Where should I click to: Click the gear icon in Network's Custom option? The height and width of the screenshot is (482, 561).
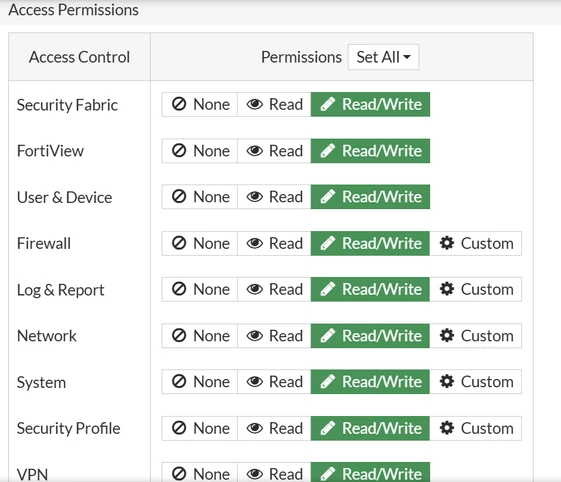(x=447, y=335)
